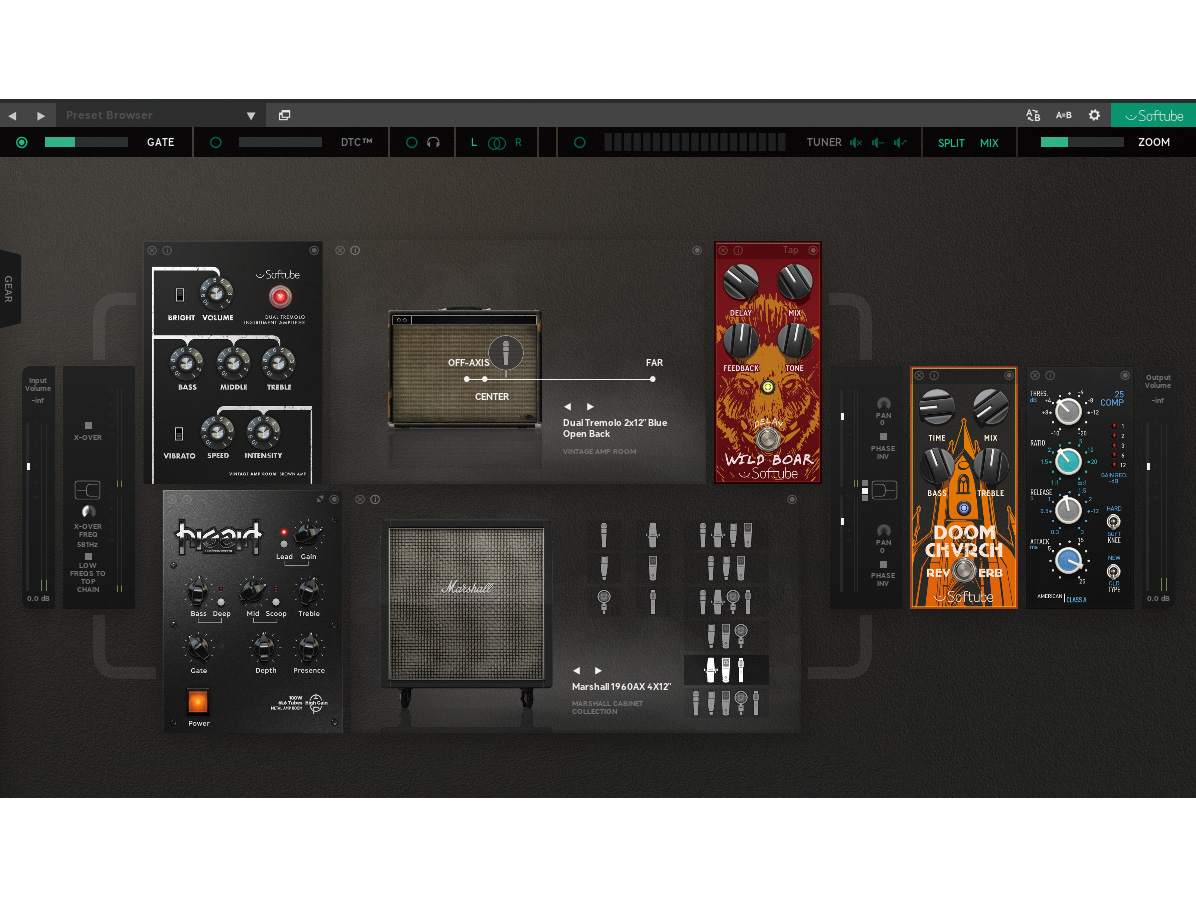Select previous cabinet for Marshall 1960AX 4X12
Image resolution: width=1196 pixels, height=897 pixels.
click(577, 670)
